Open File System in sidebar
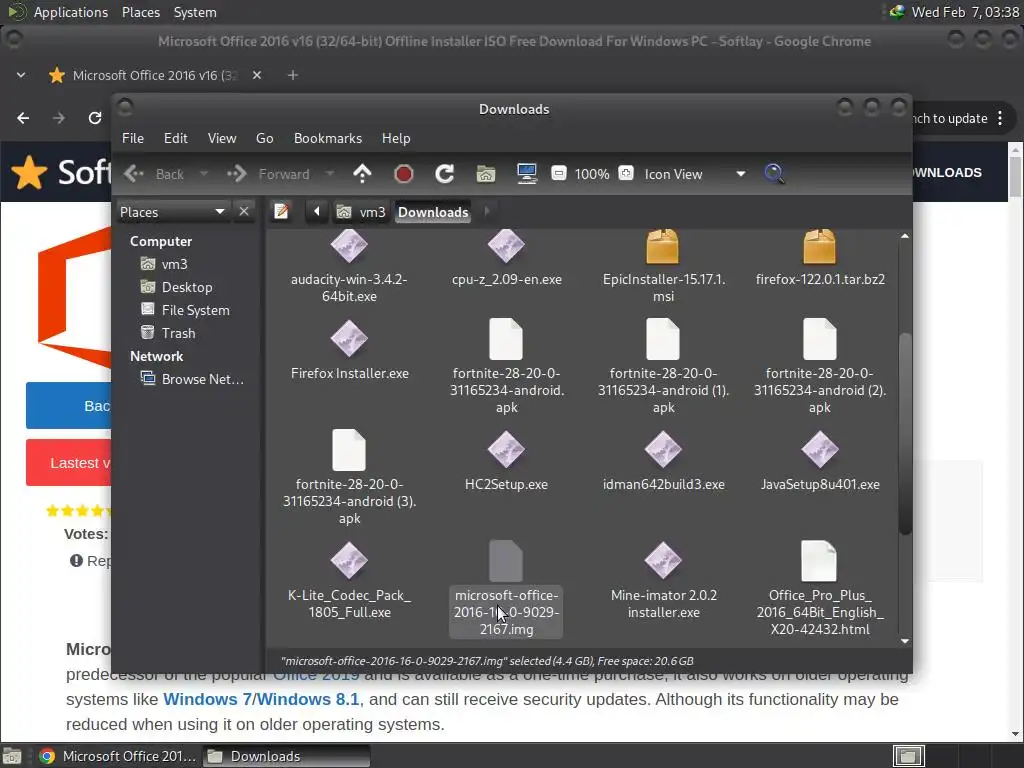Image resolution: width=1024 pixels, height=768 pixels. pyautogui.click(x=185, y=310)
